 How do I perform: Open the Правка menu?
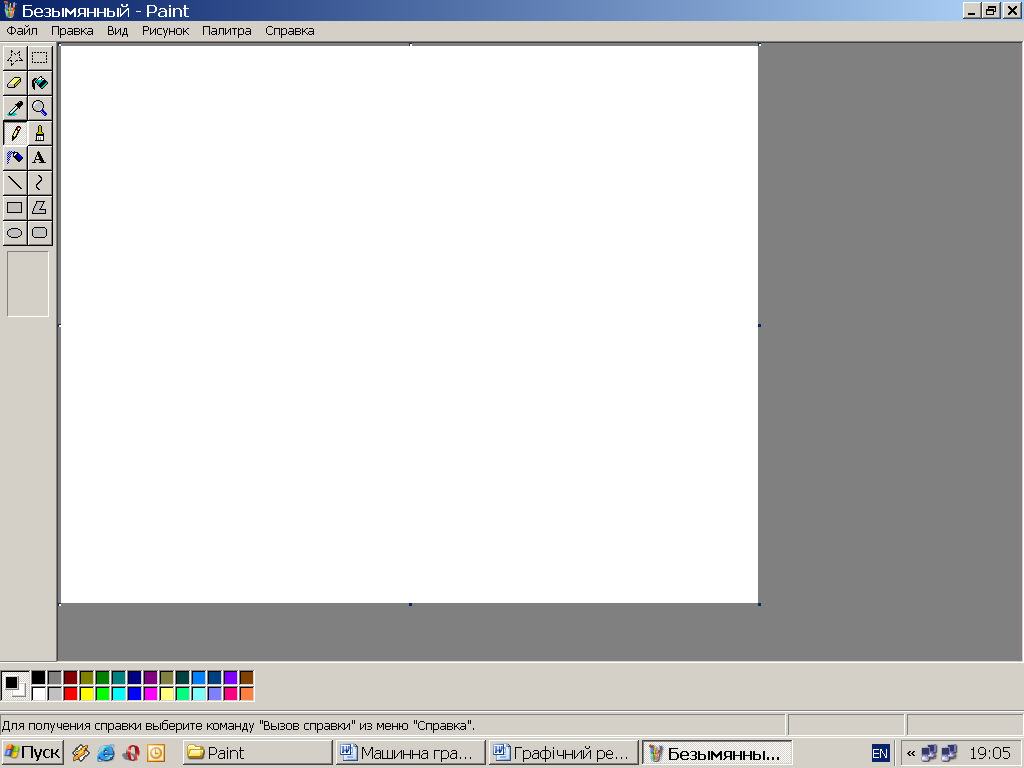point(72,31)
